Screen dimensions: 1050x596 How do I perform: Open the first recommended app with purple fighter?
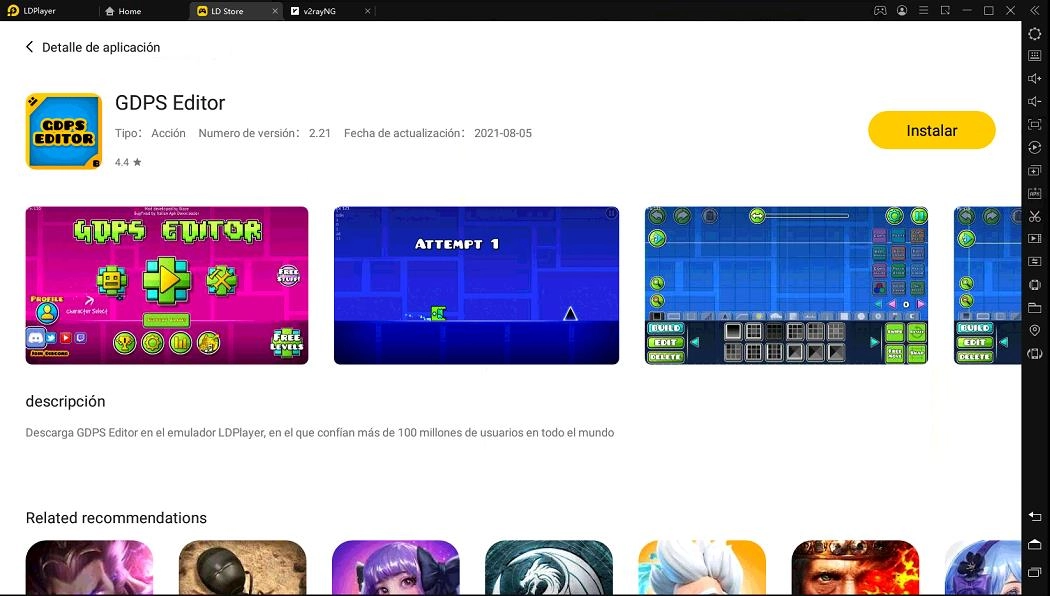pos(89,567)
